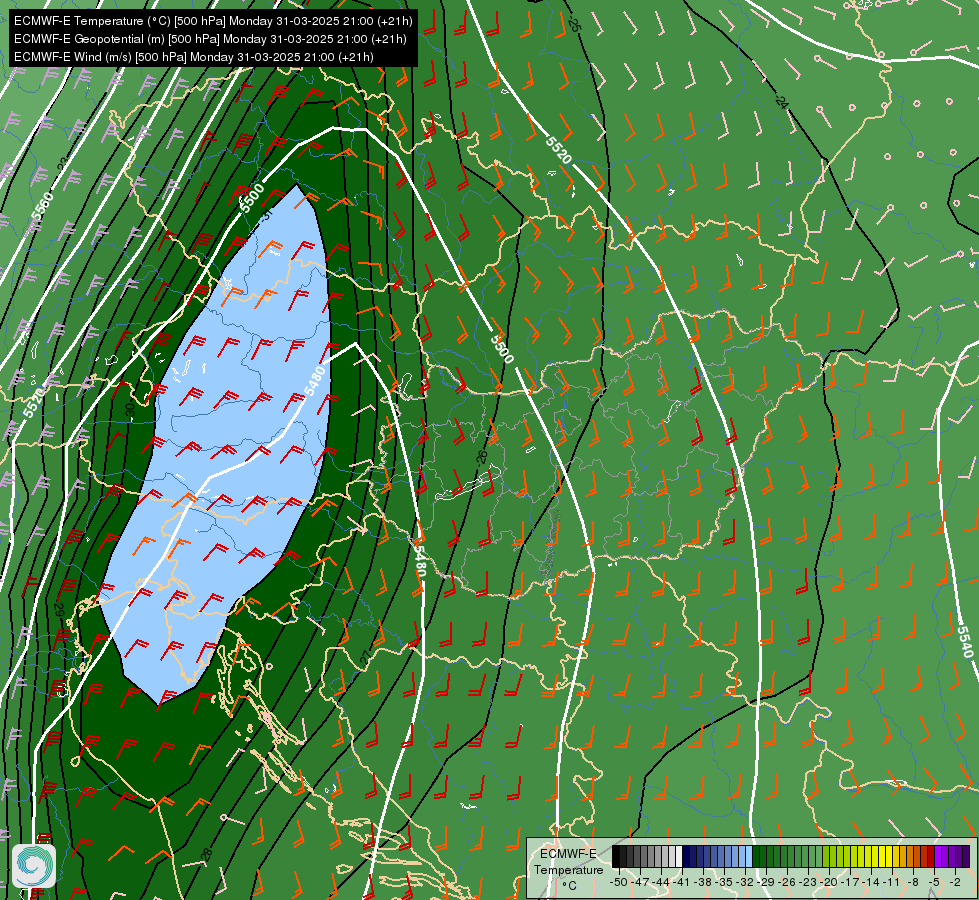
Task: Click the isotherm label 27
Action: click(365, 657)
